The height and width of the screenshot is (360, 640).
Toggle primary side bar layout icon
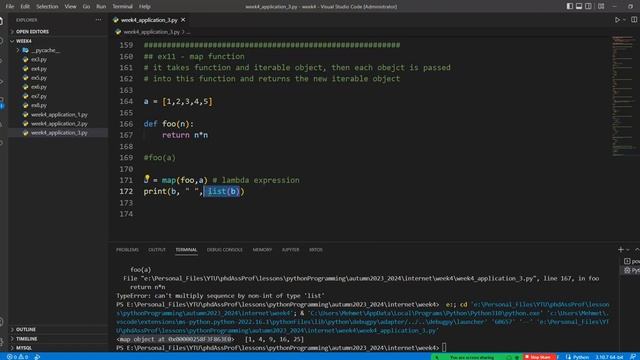(x=569, y=6)
